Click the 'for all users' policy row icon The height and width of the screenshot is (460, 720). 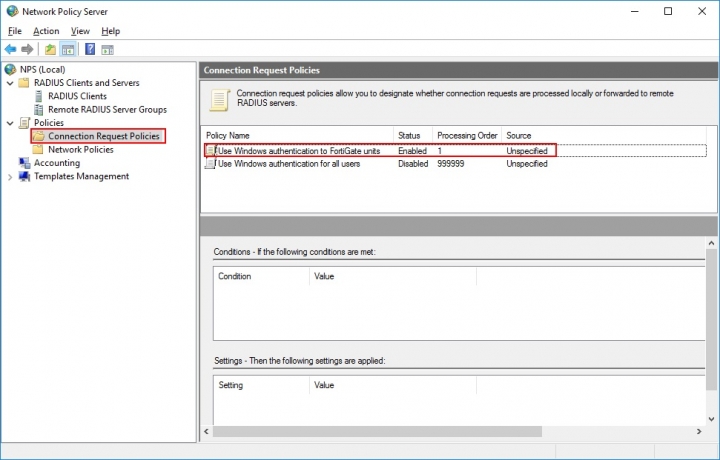coord(210,163)
